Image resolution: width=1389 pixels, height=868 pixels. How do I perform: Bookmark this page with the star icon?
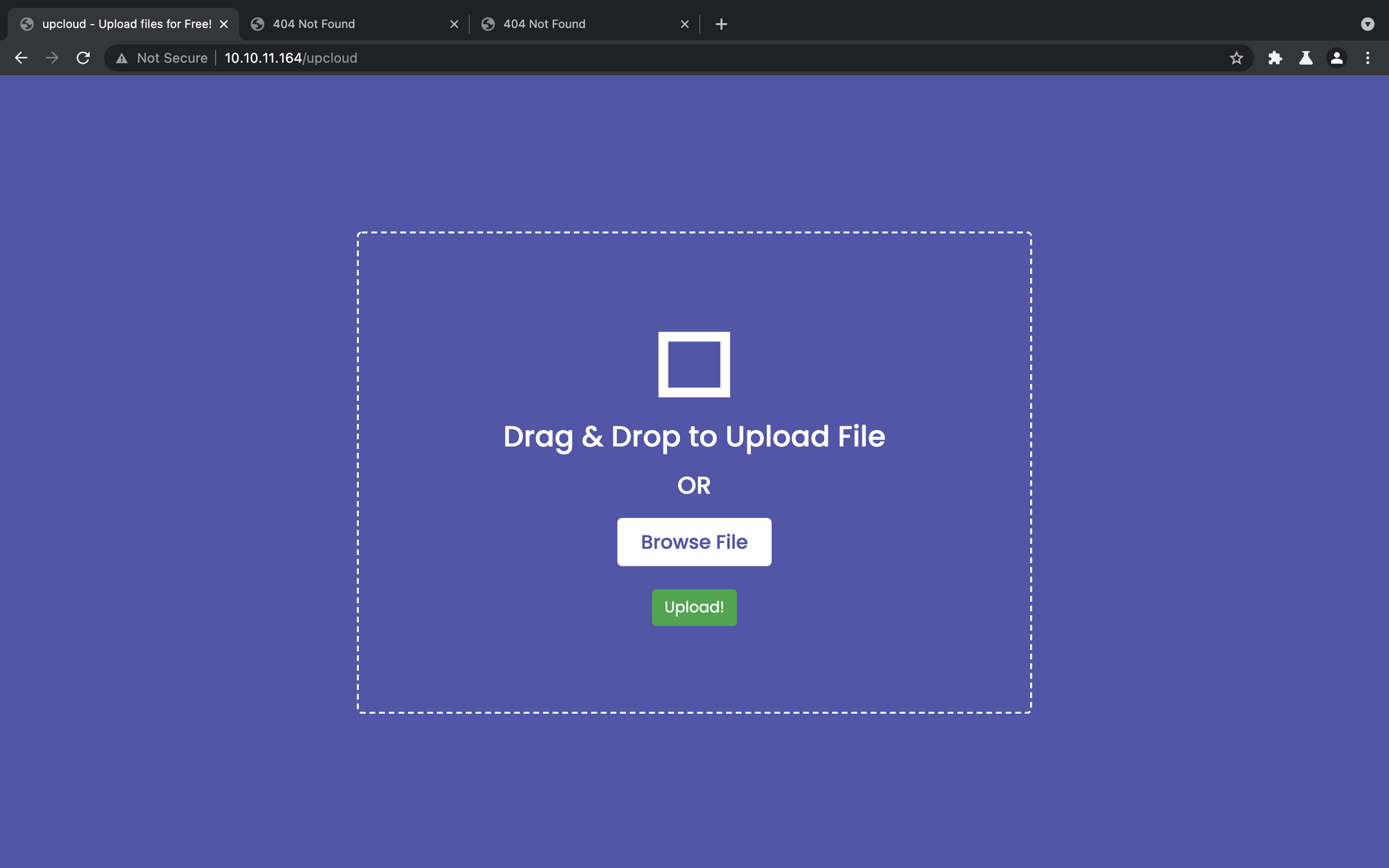click(1236, 58)
